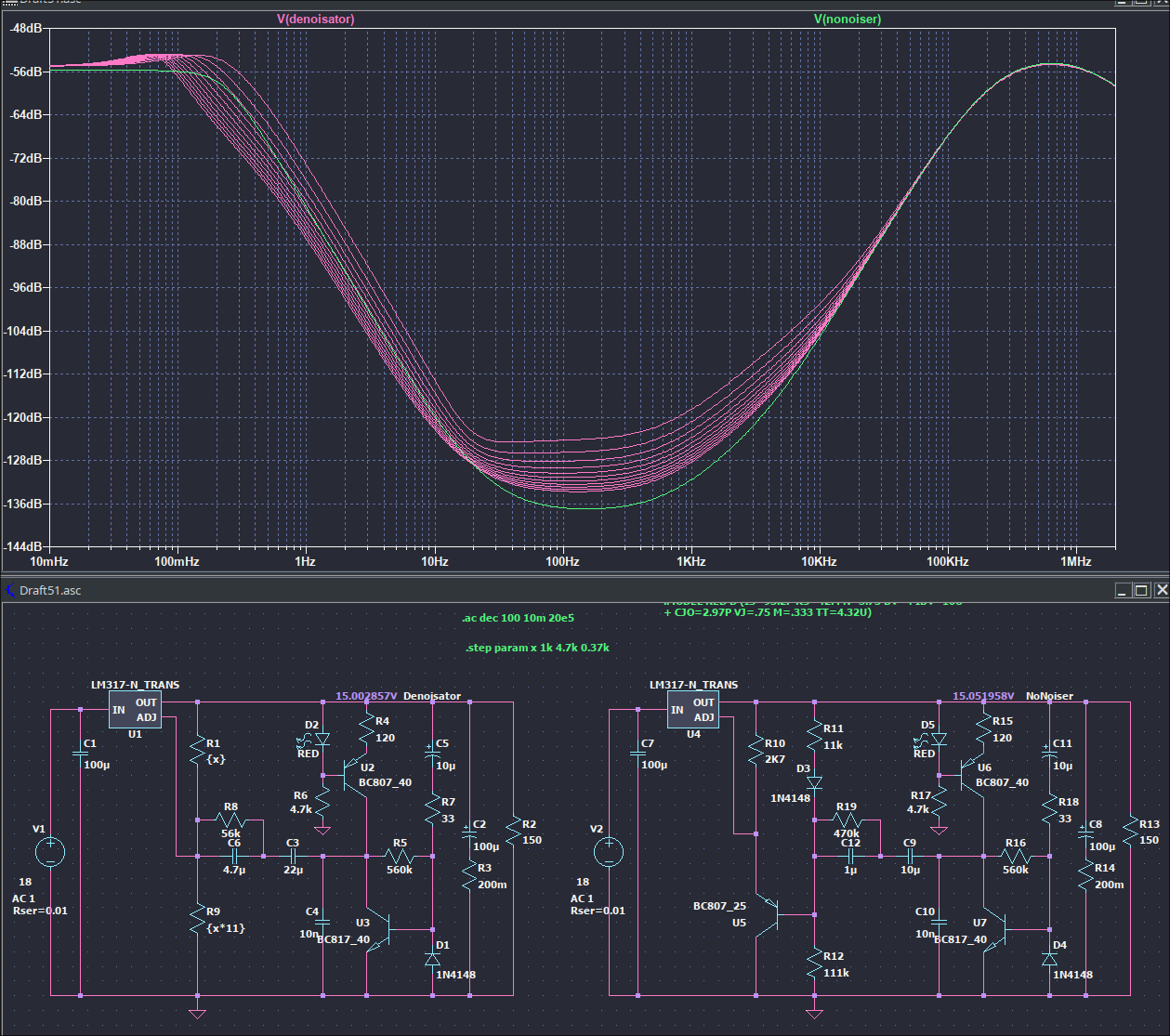
Task: Select the U6 BC807_40 transistor symbol
Action: (x=973, y=776)
